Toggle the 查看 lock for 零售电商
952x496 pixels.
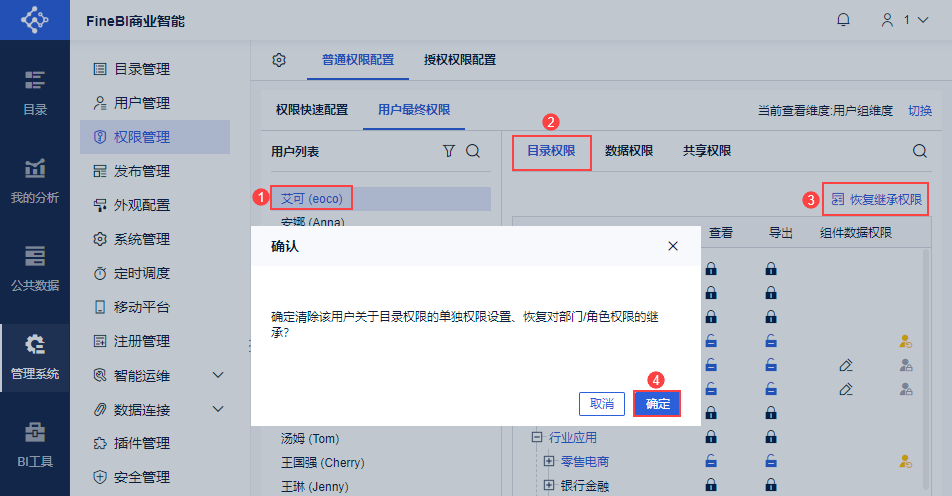click(711, 461)
